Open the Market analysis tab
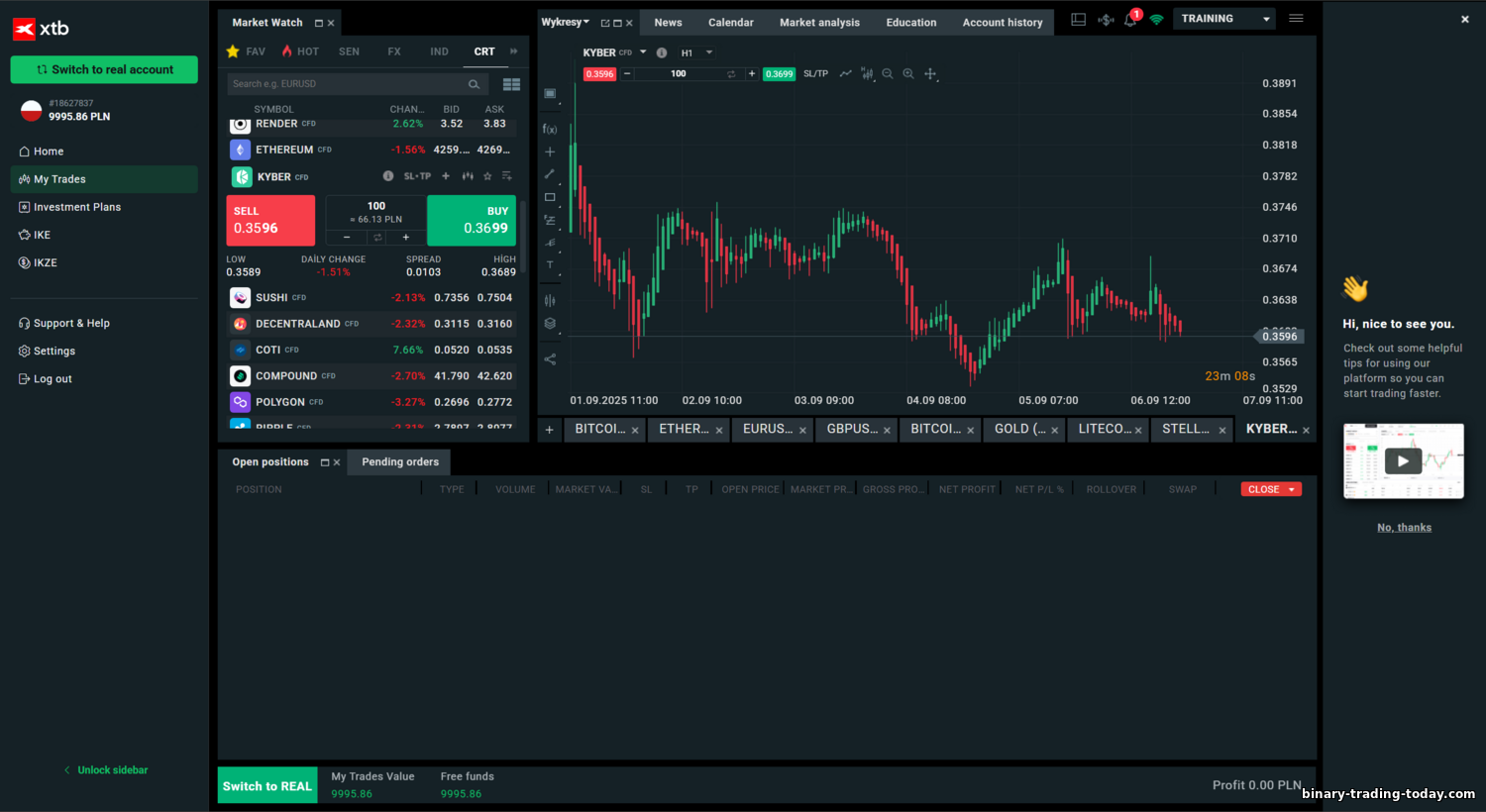 819,23
